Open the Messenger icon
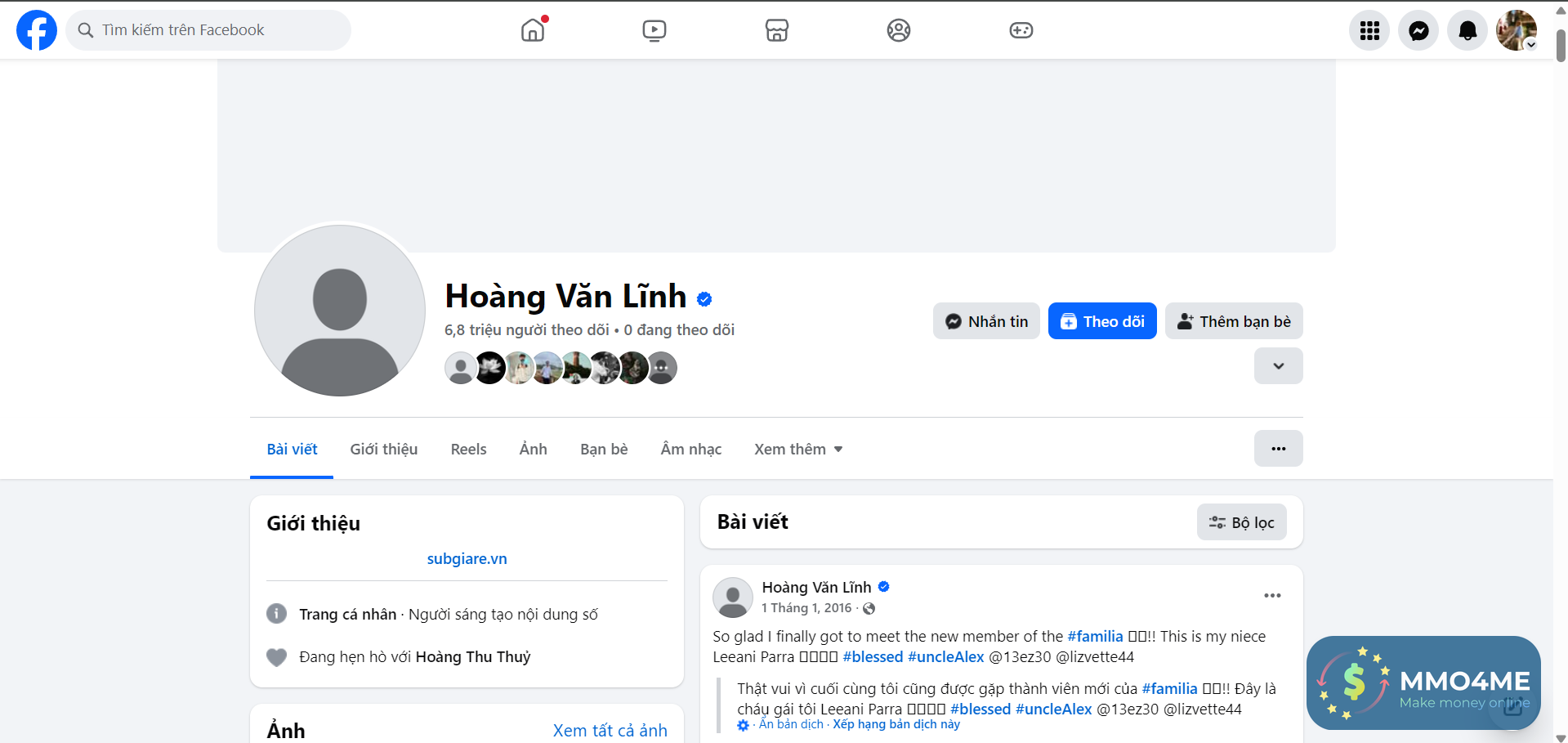The height and width of the screenshot is (743, 1568). (x=1418, y=30)
